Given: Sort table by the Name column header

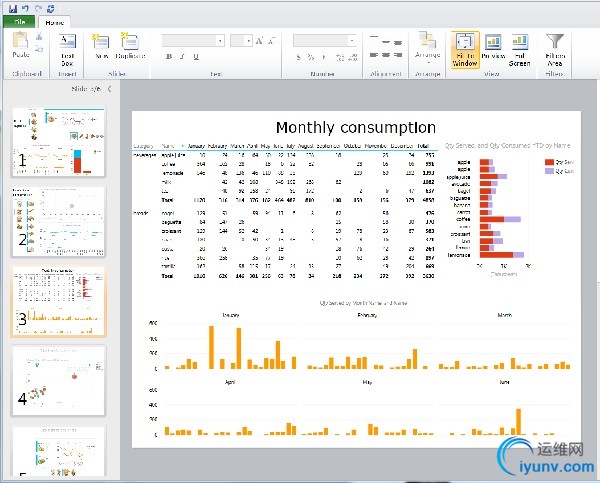Looking at the screenshot, I should tap(168, 146).
